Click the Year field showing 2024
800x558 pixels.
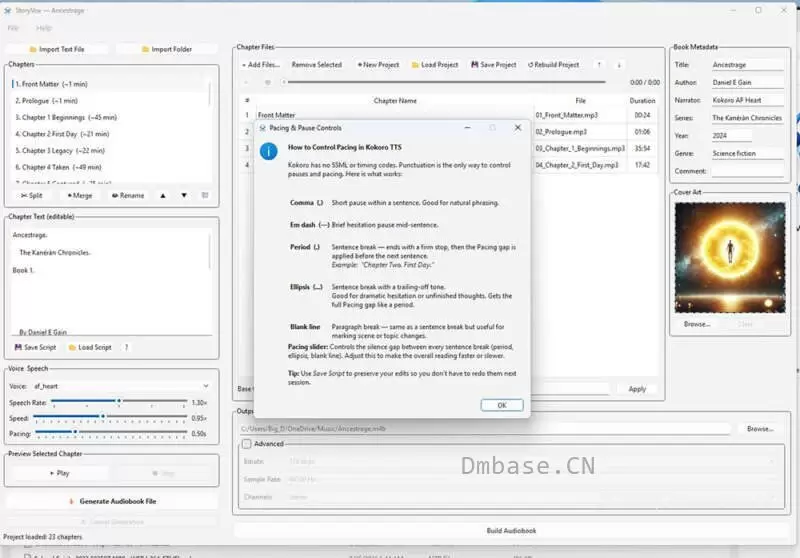click(x=731, y=136)
